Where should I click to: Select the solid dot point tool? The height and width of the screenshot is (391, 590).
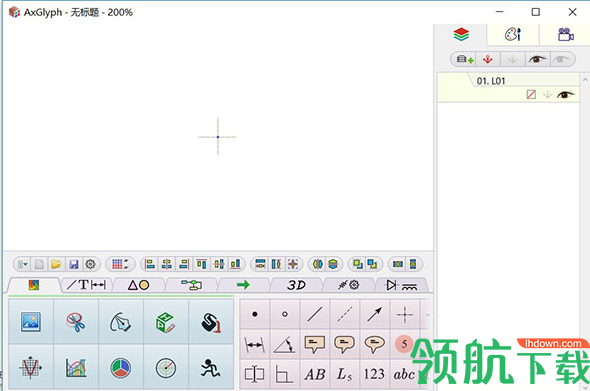coord(255,314)
